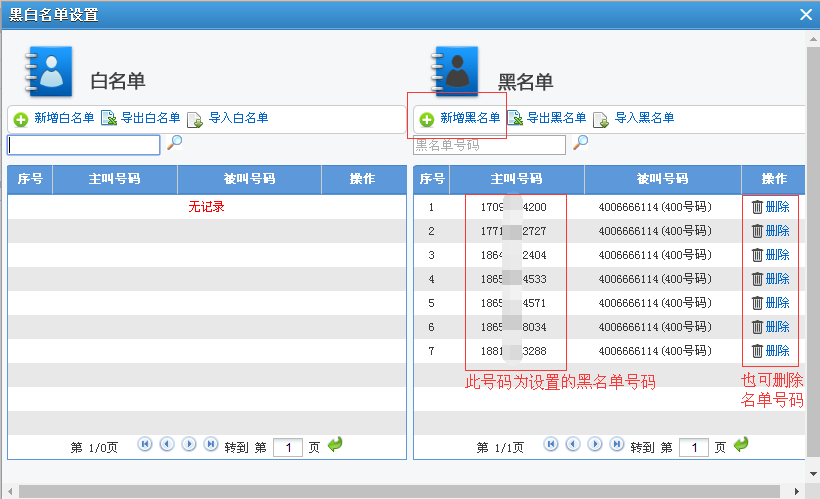Click the horizontal scrollbar at the bottom
820x499 pixels.
tap(400, 491)
